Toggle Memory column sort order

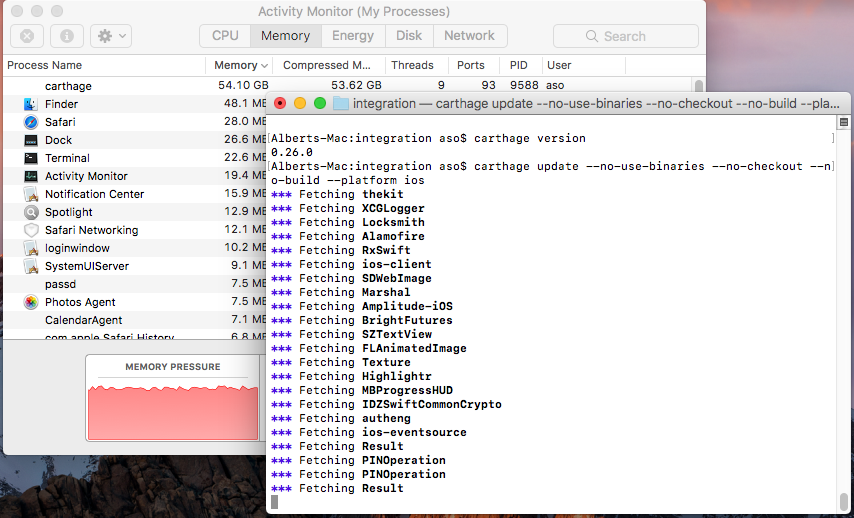[240, 65]
